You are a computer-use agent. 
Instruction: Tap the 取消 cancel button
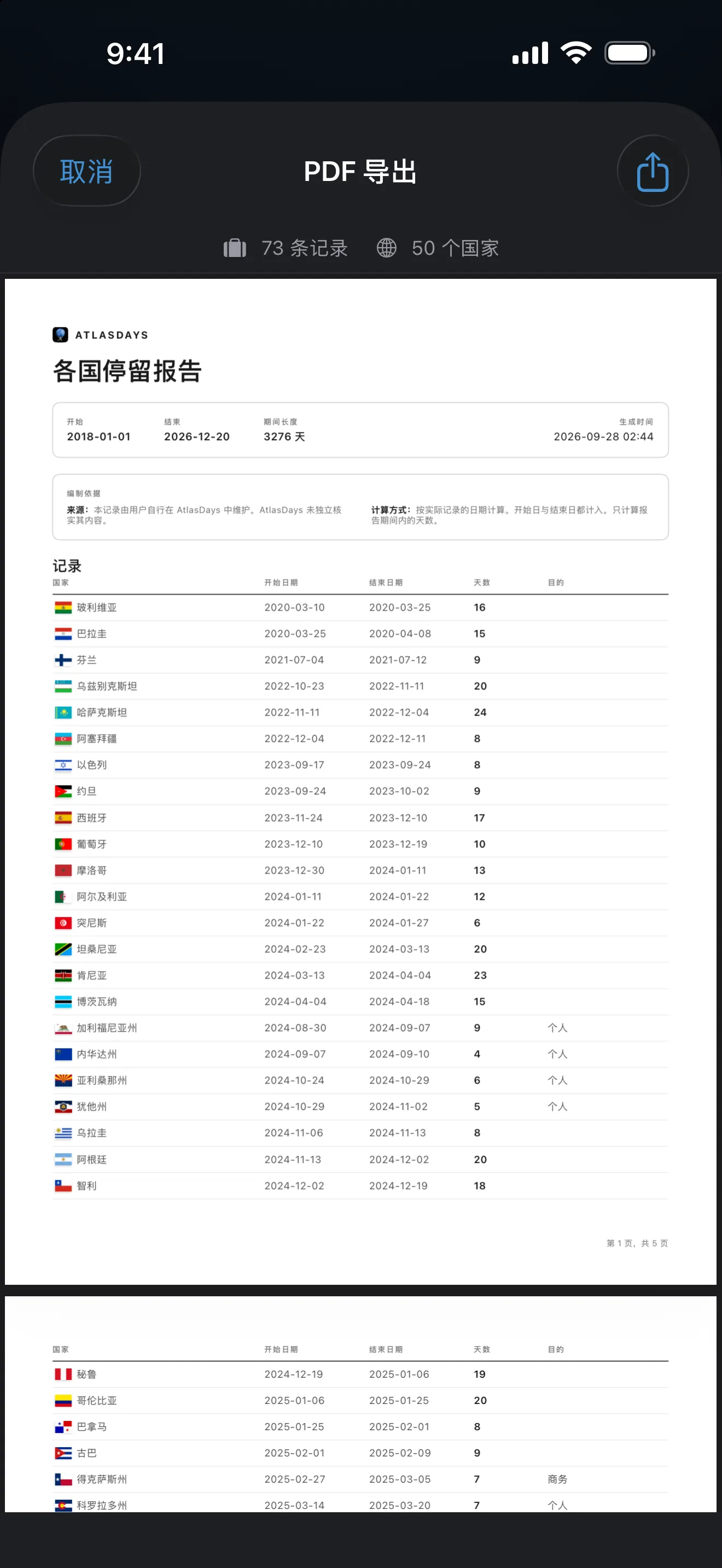point(86,171)
